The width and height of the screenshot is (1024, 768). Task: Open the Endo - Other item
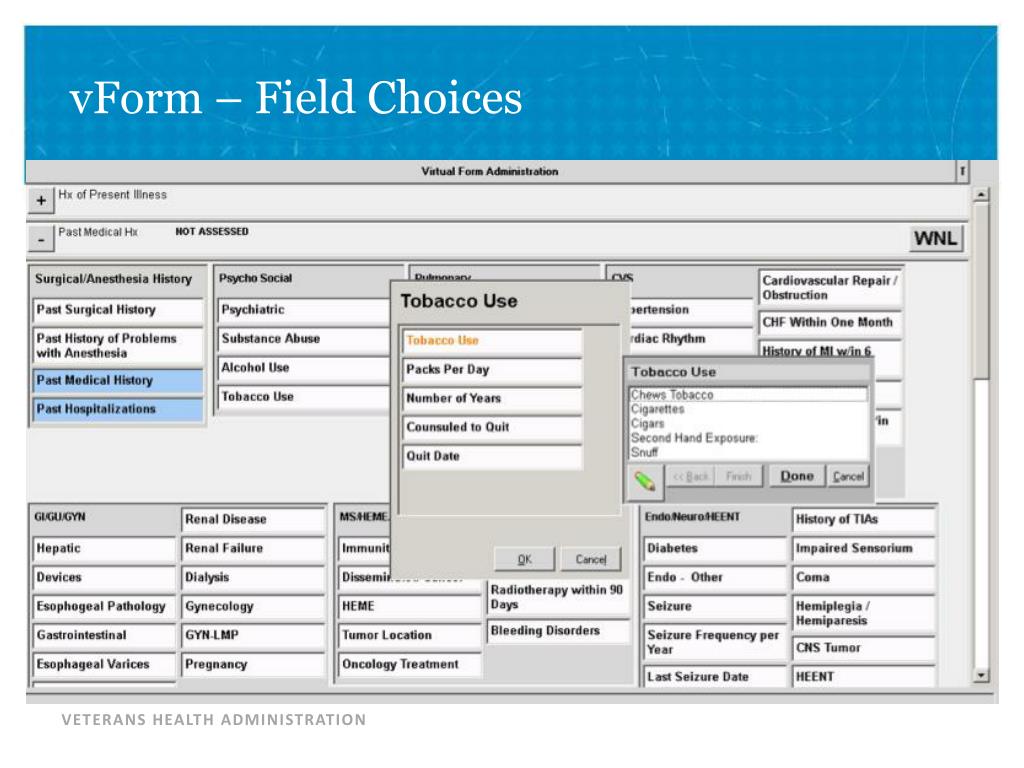715,577
